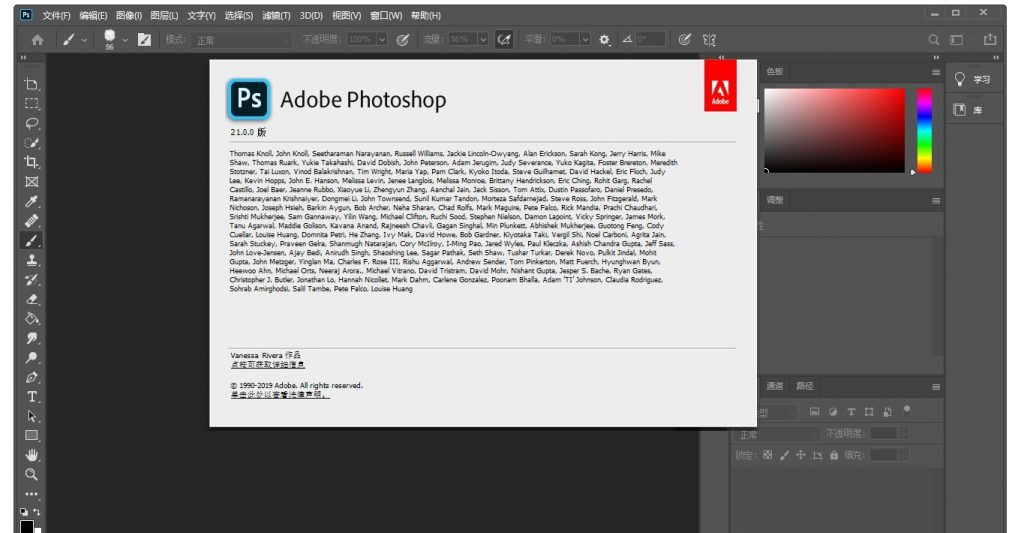1024x533 pixels.
Task: Toggle lock position in Layers panel
Action: click(x=801, y=455)
